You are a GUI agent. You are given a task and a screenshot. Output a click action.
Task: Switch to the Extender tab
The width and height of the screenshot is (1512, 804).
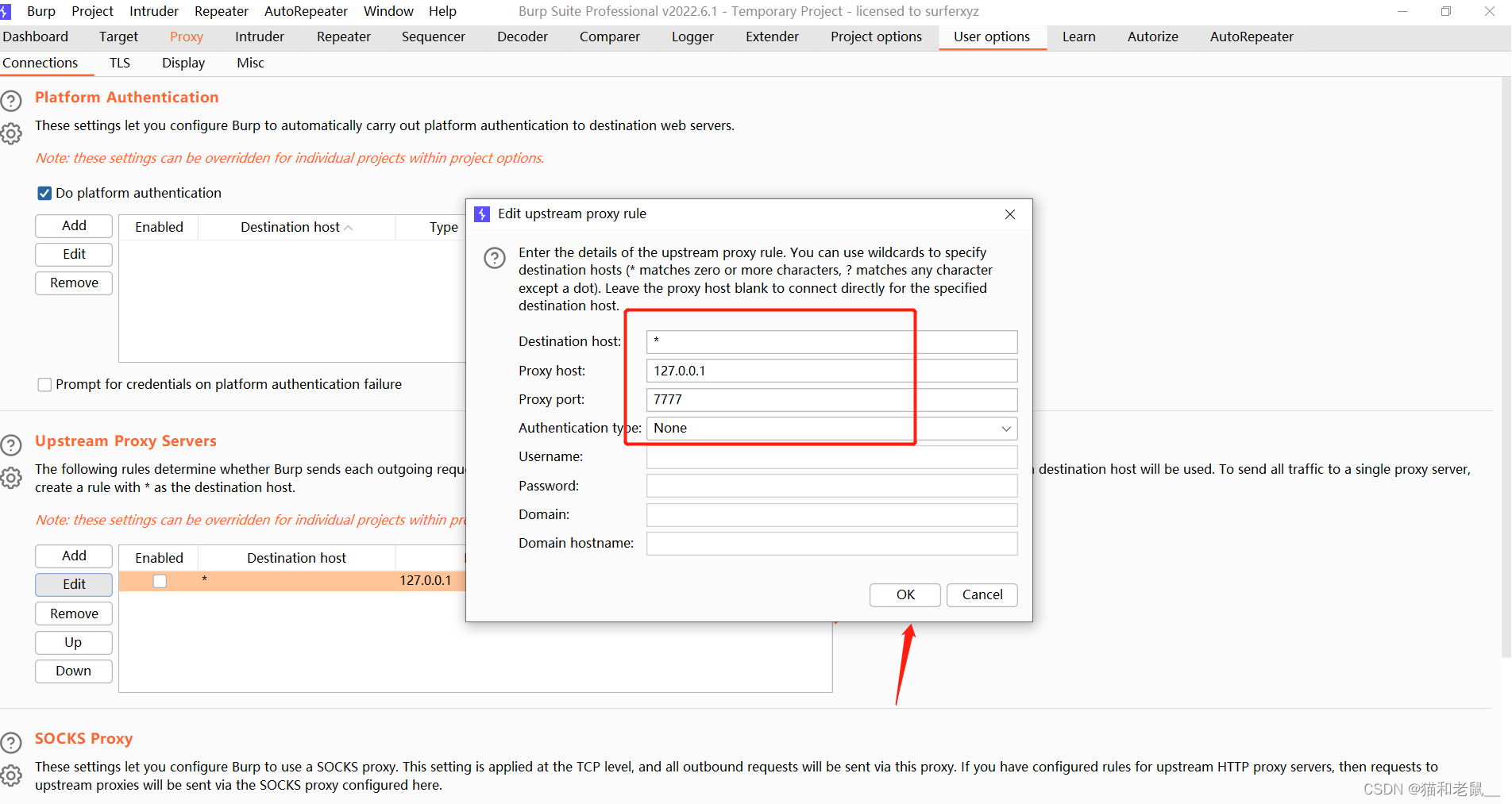click(x=772, y=37)
